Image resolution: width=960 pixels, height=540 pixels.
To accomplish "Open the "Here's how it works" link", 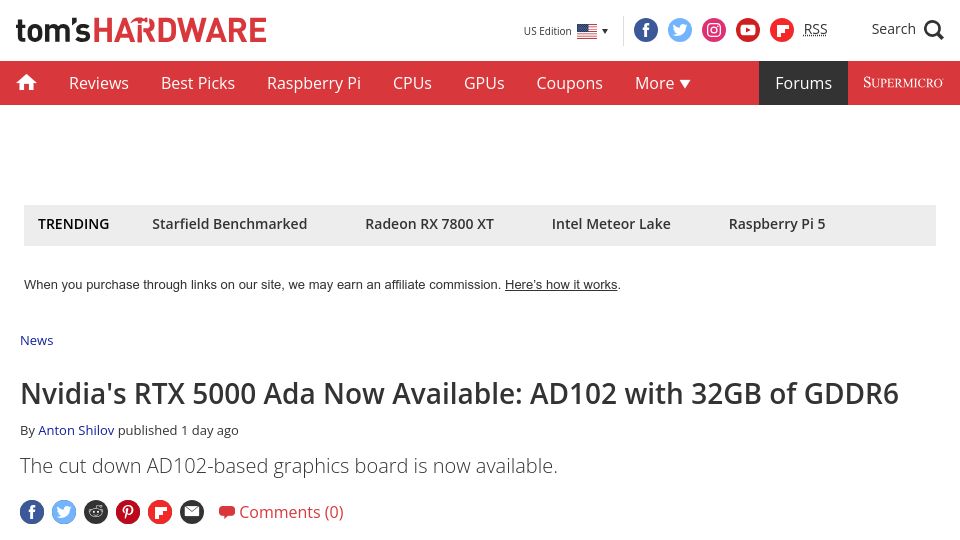I will (561, 285).
